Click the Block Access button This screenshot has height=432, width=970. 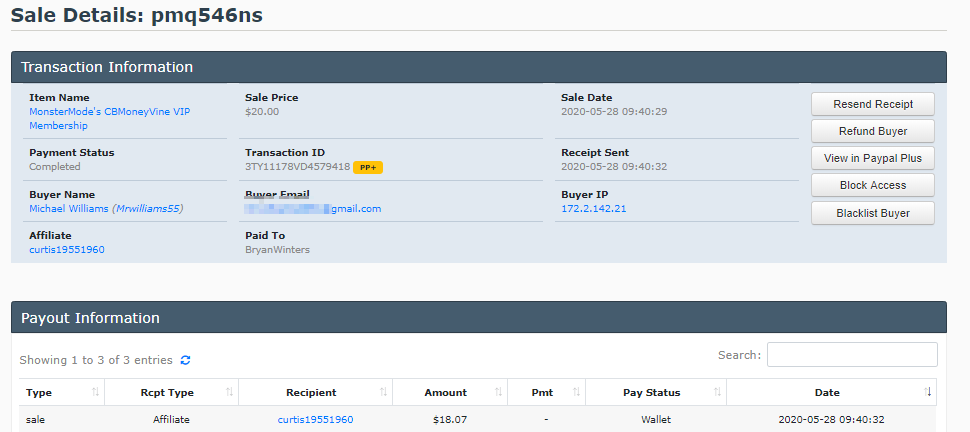[x=873, y=185]
